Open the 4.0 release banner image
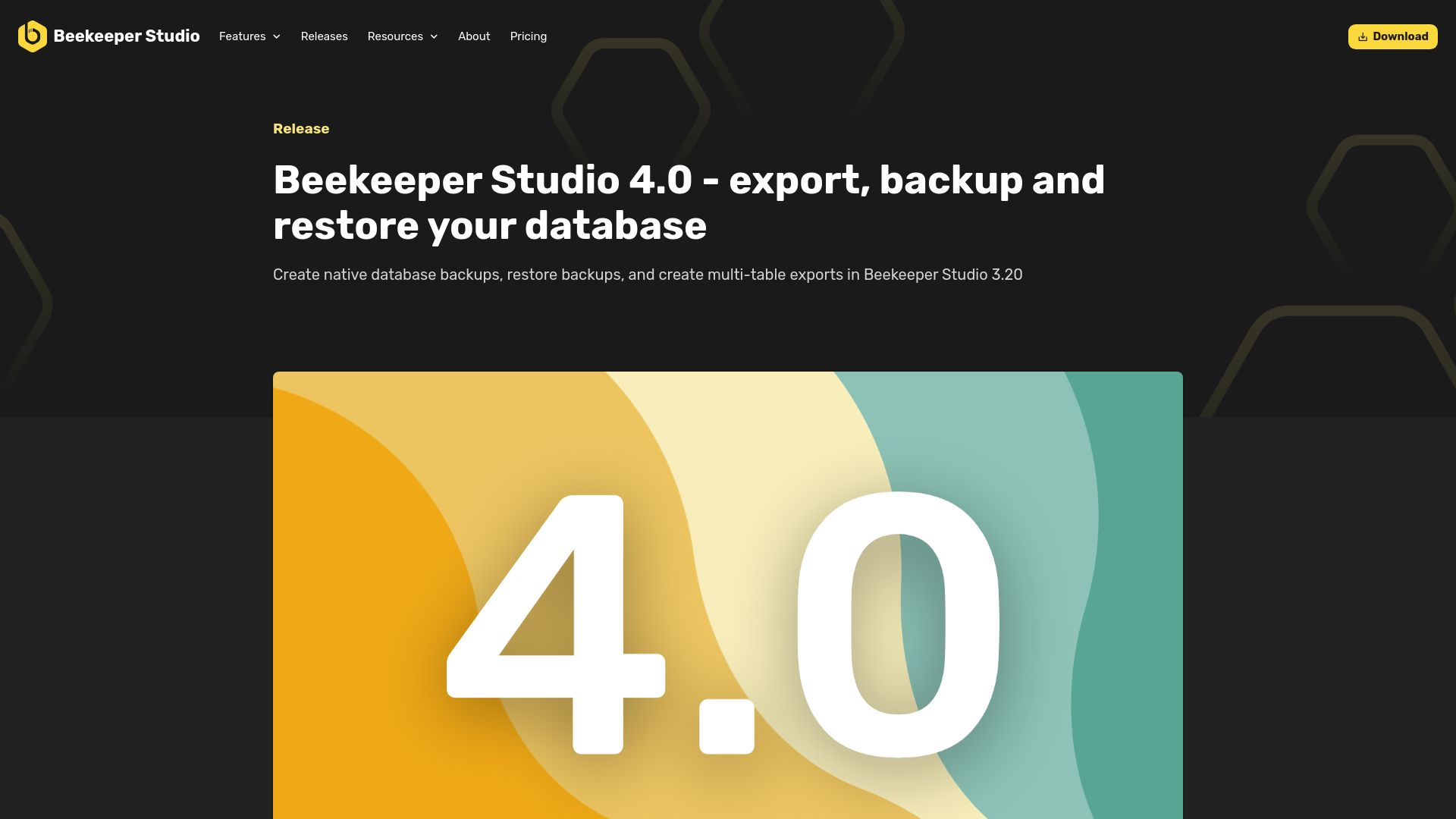 click(728, 595)
